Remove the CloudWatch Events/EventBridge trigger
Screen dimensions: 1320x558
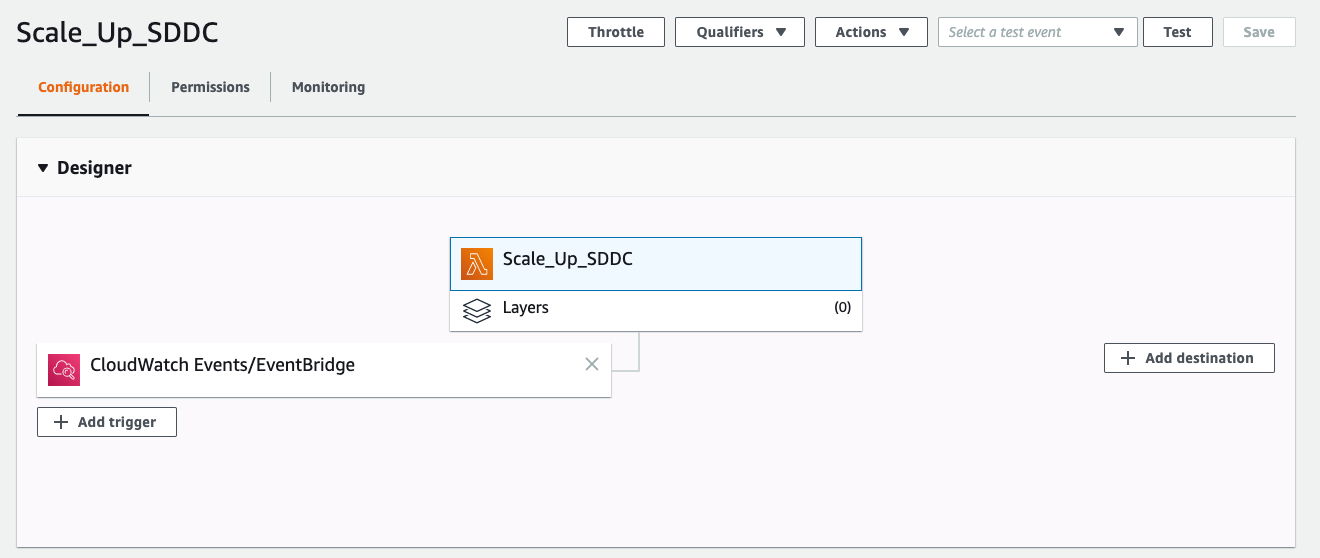coord(591,364)
